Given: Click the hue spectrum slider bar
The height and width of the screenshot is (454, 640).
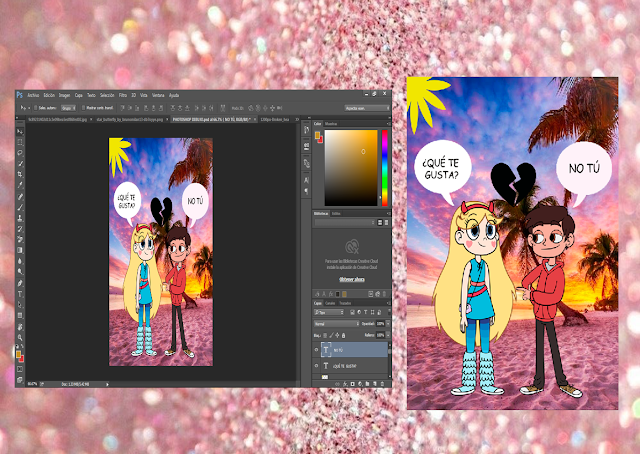Looking at the screenshot, I should coord(384,168).
